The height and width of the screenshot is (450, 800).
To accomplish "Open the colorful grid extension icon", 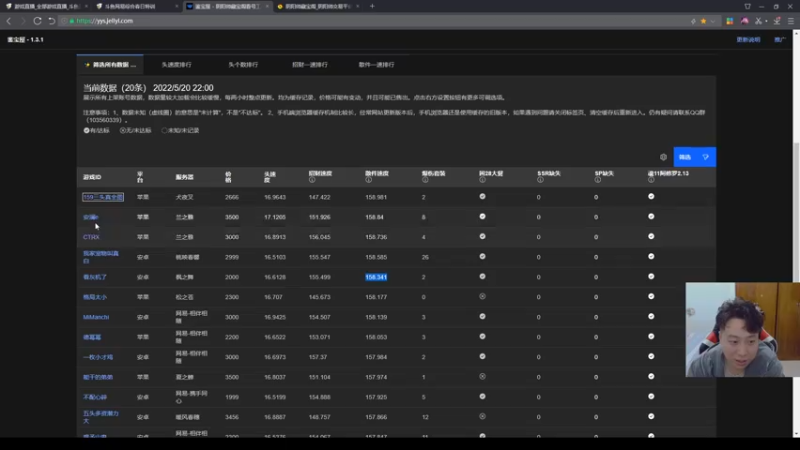I will [x=730, y=21].
